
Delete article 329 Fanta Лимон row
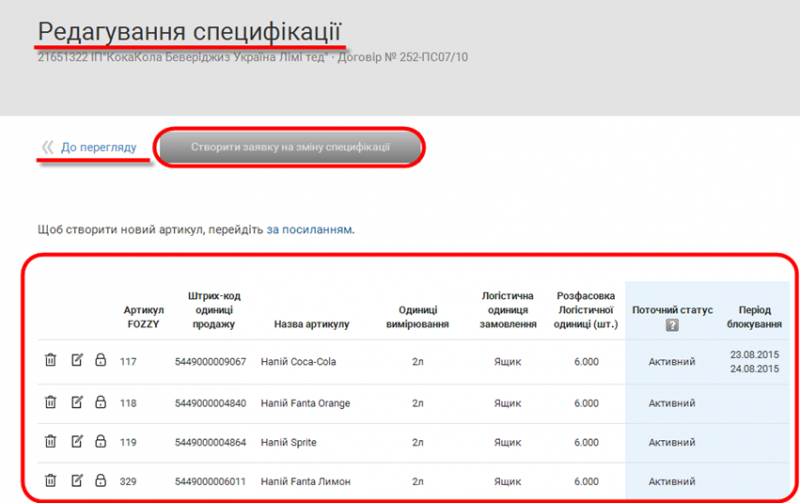click(51, 481)
